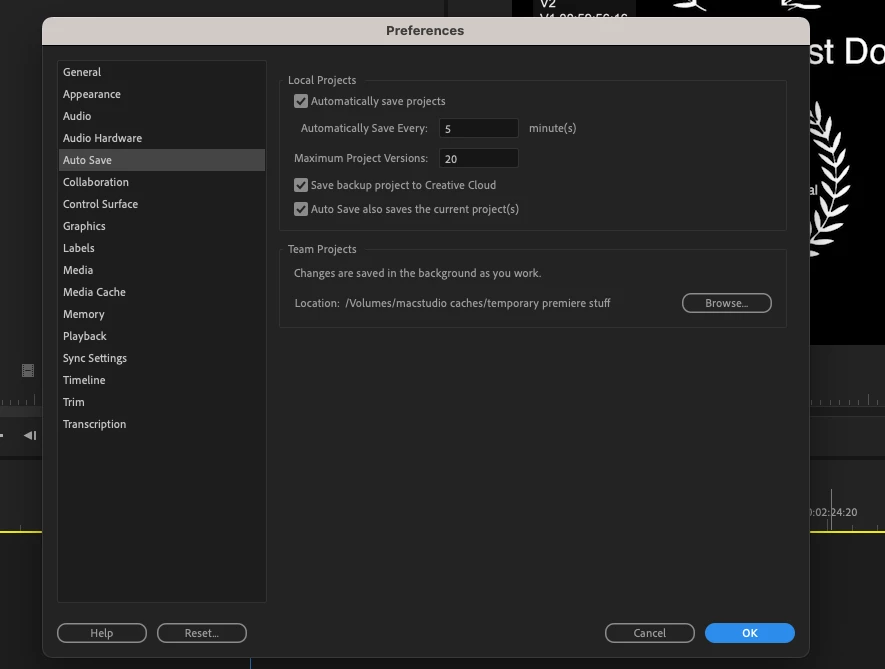This screenshot has height=669, width=885.
Task: Select Memory preferences category
Action: pyautogui.click(x=162, y=314)
